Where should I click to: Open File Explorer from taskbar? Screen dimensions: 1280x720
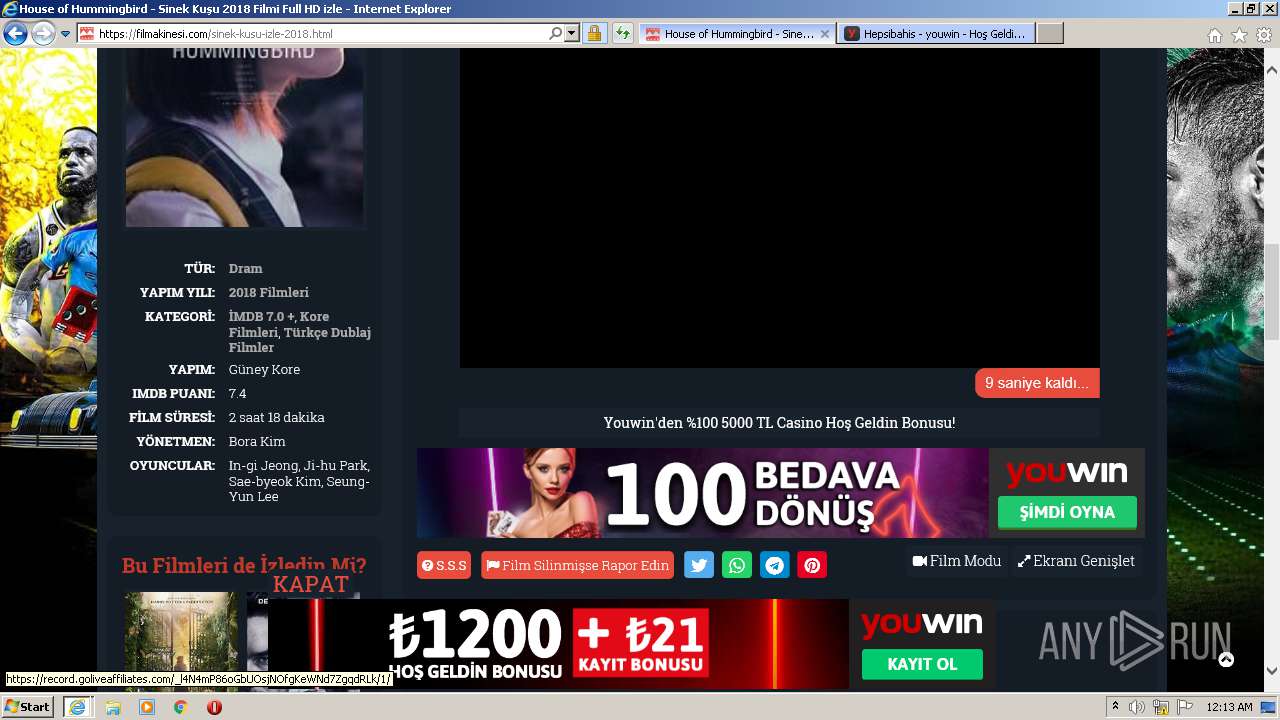click(113, 707)
